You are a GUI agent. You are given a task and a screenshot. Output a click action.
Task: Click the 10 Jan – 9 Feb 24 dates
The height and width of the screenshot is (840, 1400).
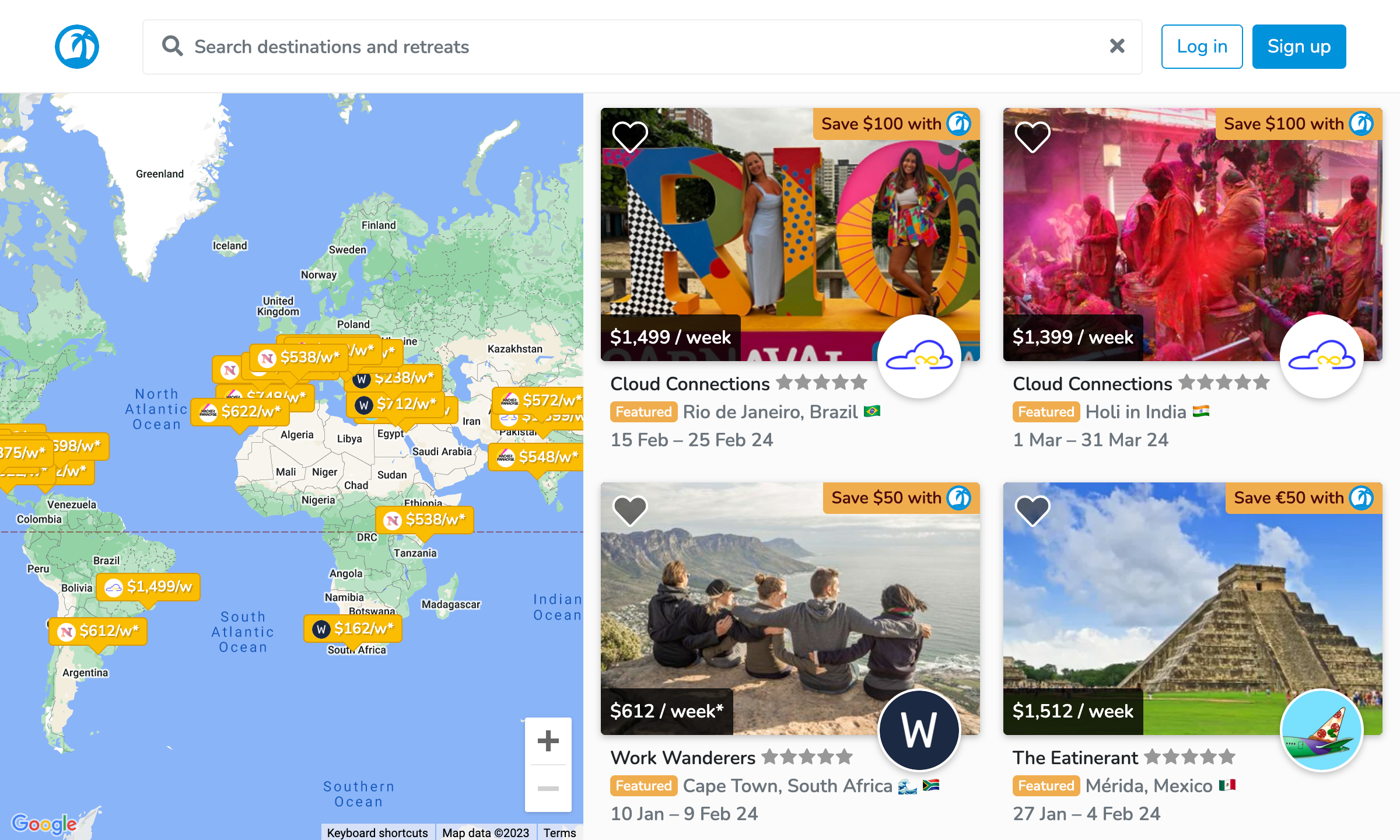point(684,814)
